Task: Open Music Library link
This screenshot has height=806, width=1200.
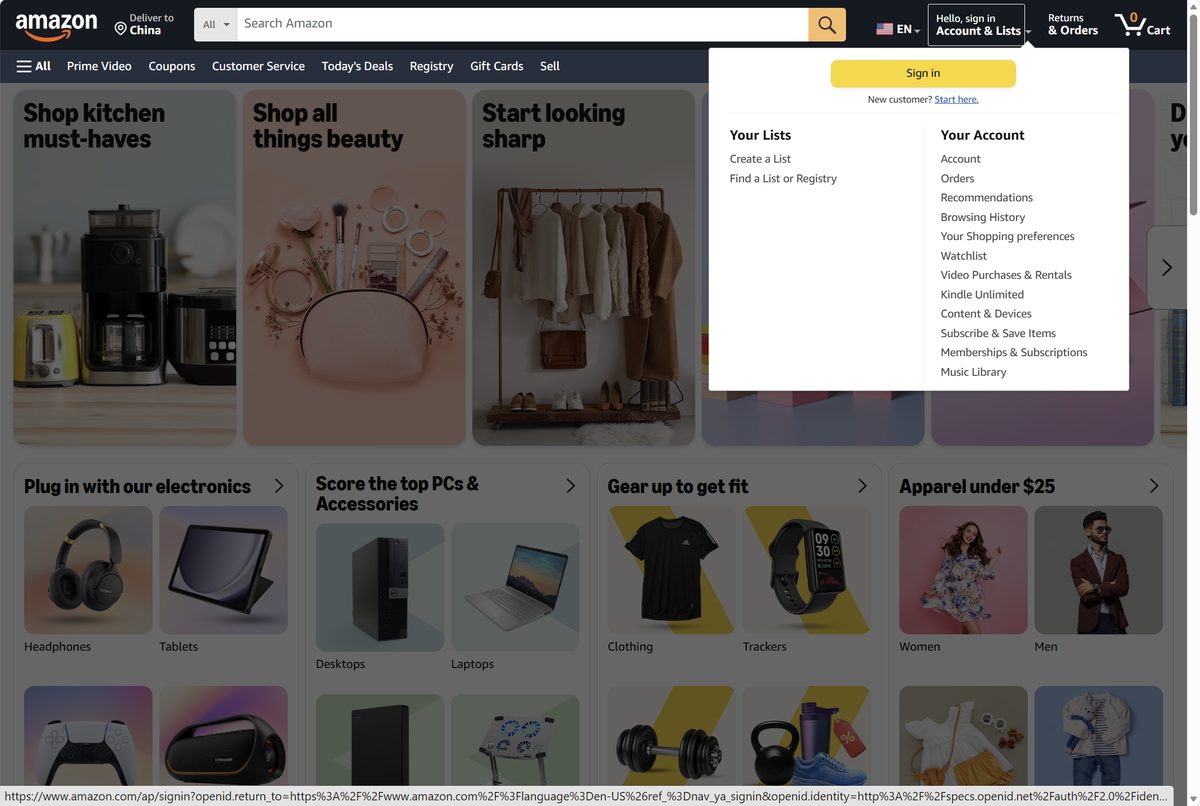Action: coord(974,372)
